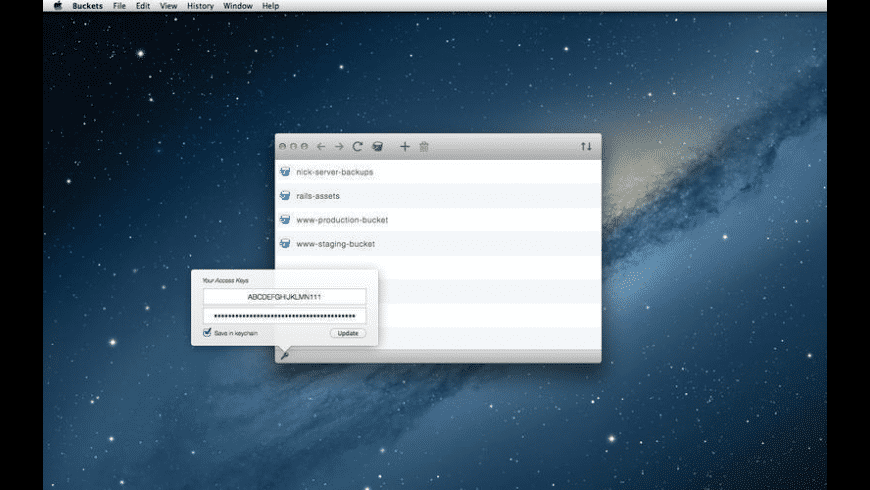Select rails-assets bucket name
The image size is (870, 490).
(x=318, y=196)
